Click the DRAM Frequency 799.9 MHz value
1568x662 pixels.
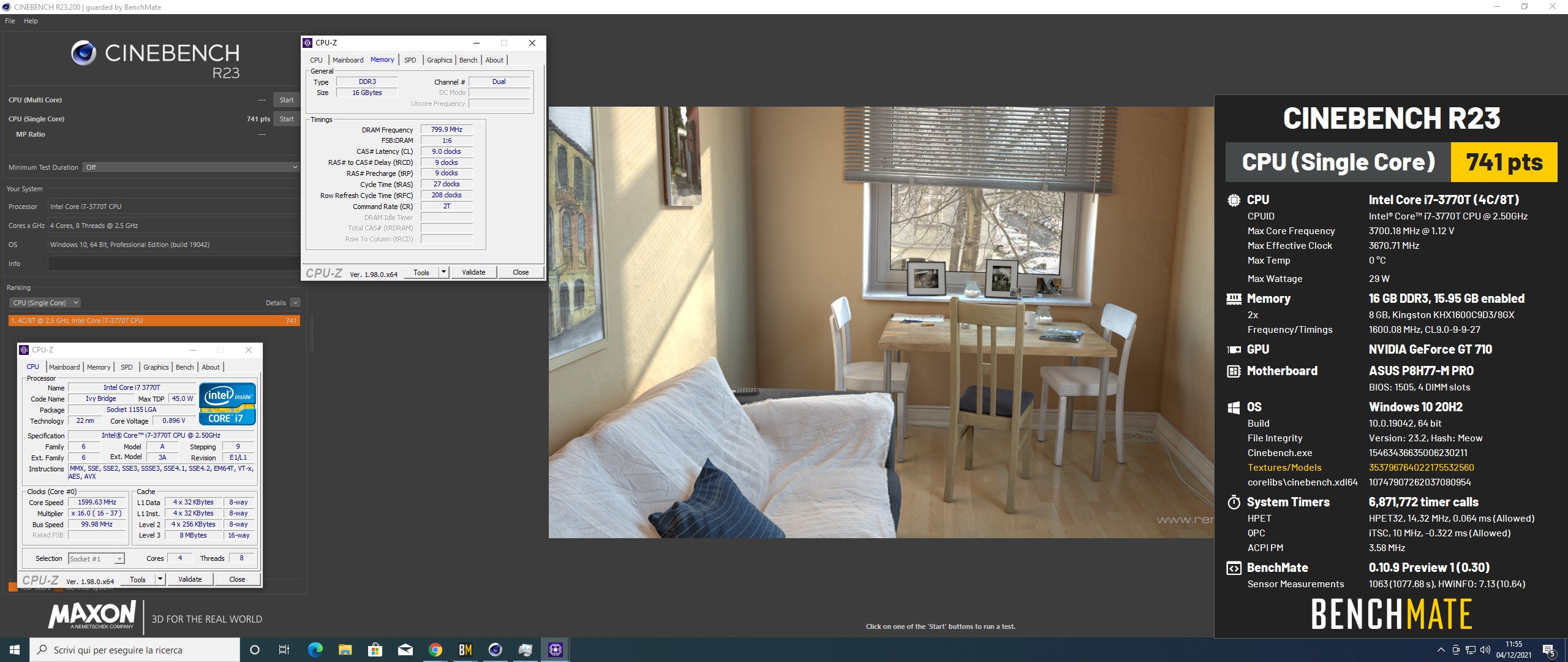(x=447, y=129)
